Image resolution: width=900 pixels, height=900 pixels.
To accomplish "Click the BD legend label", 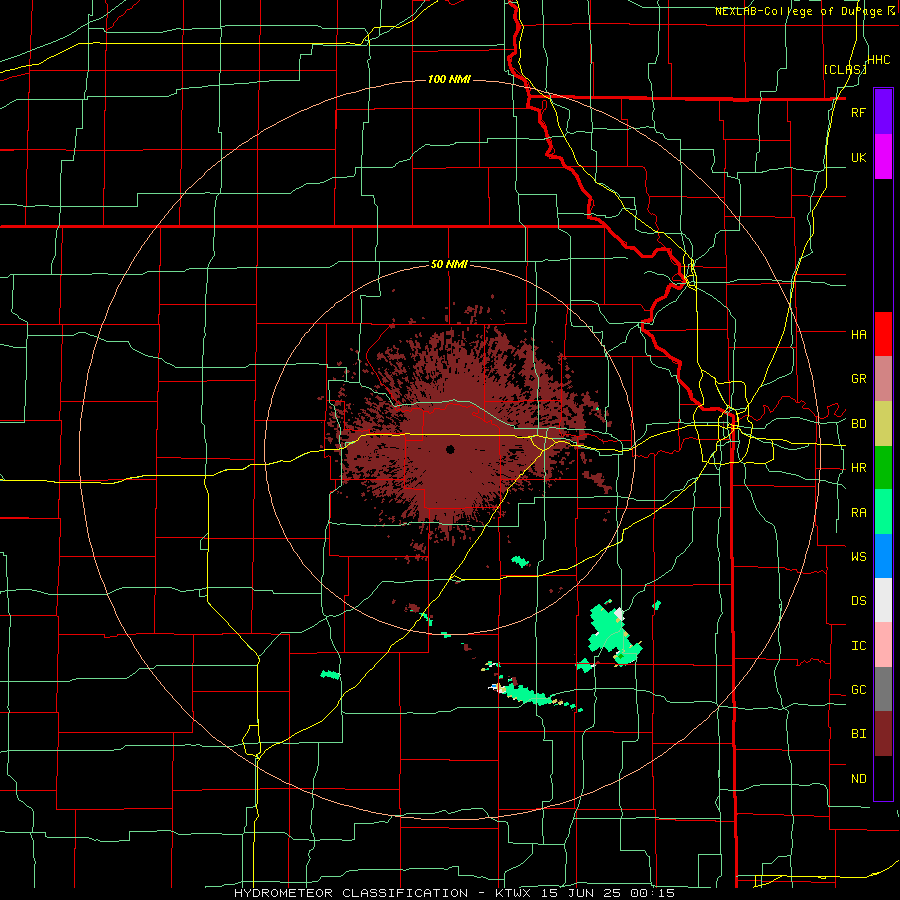I will click(x=859, y=424).
